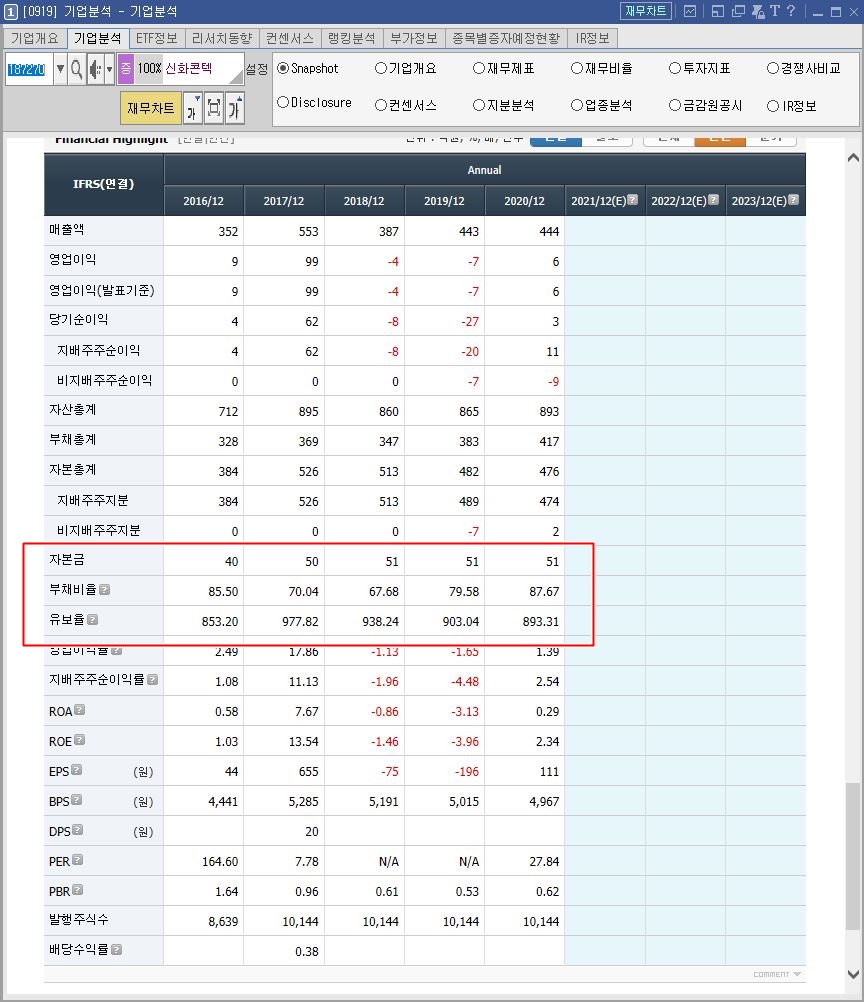Click the yellow 재무차트 button
This screenshot has height=1002, width=864.
pyautogui.click(x=151, y=109)
